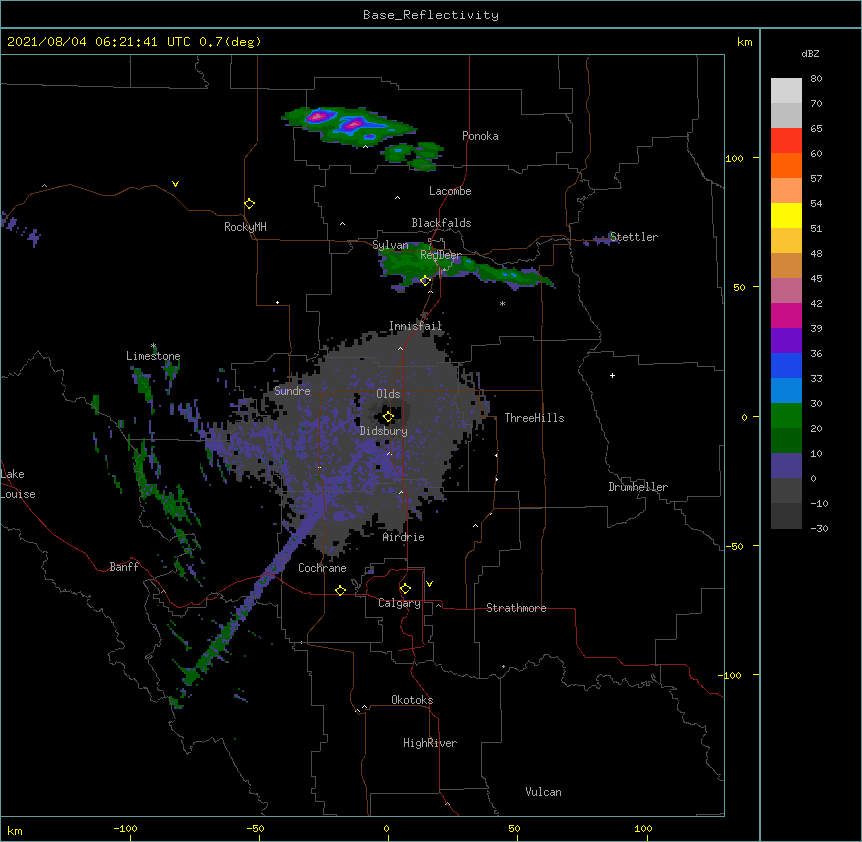Image resolution: width=862 pixels, height=842 pixels.
Task: Click the Blackfalds city label
Action: [x=441, y=223]
